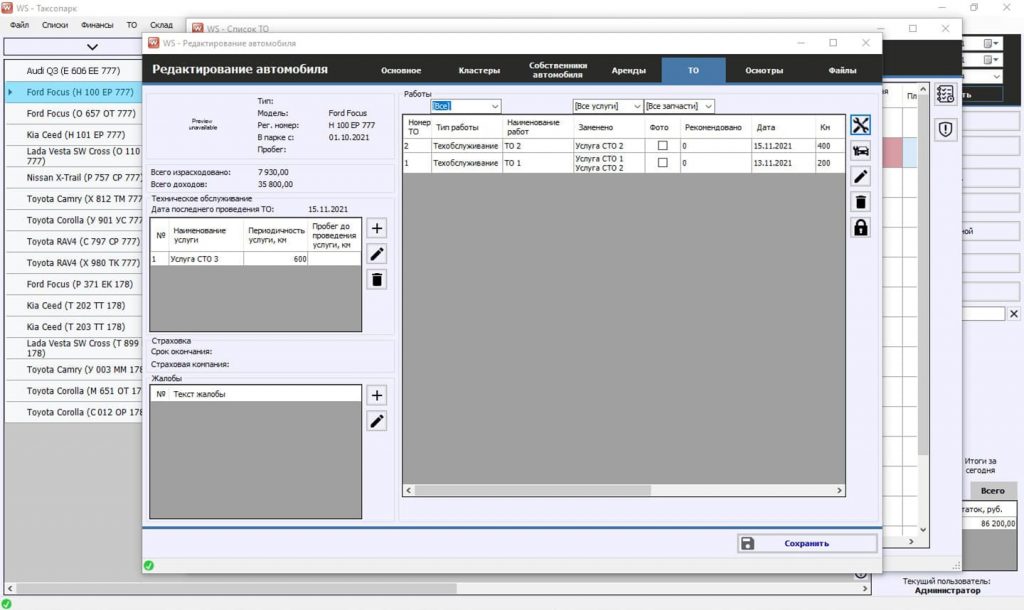Click the WS app icon in Таксопарк title bar

point(7,8)
